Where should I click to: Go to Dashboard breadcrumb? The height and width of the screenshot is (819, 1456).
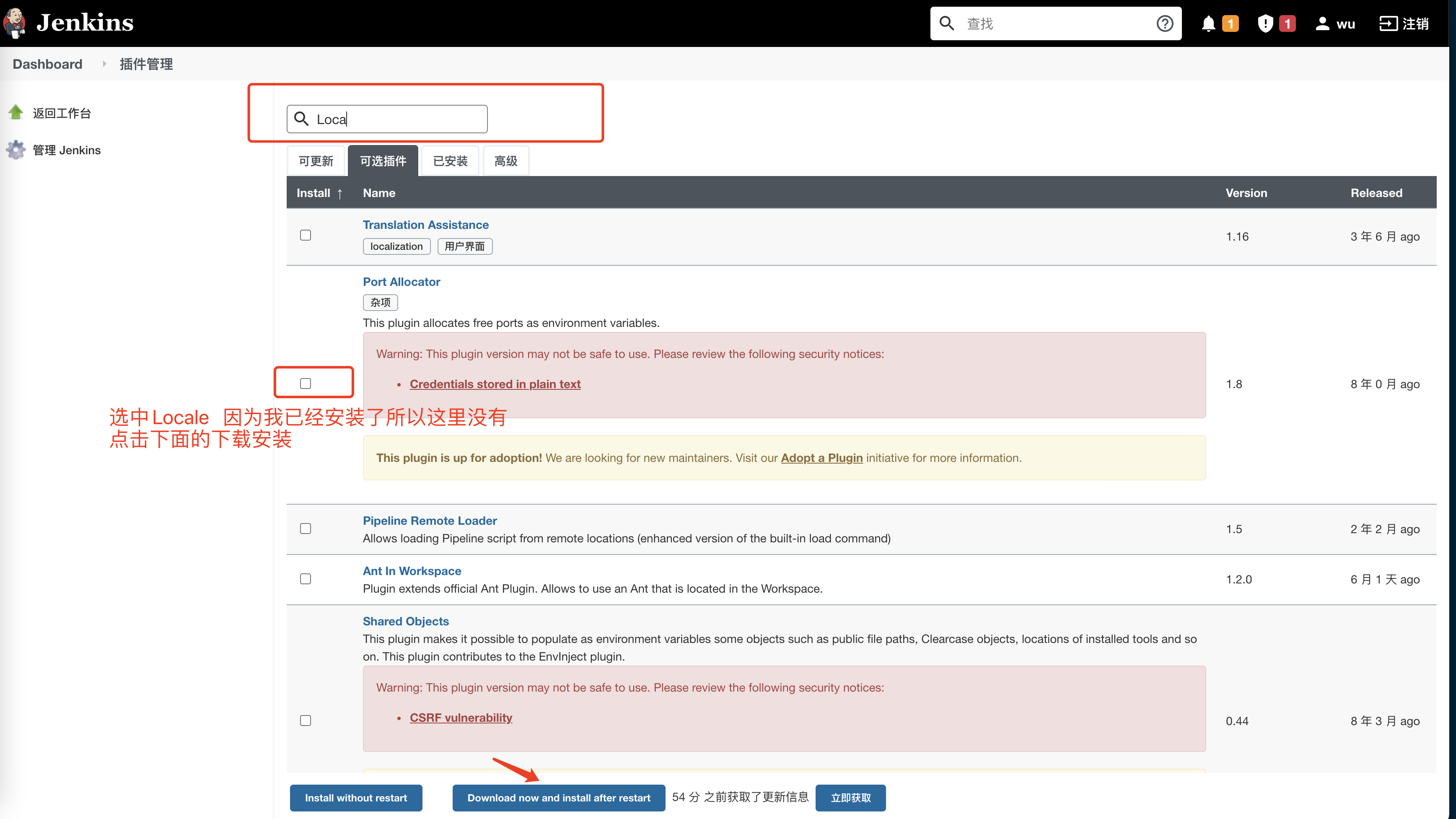tap(47, 64)
